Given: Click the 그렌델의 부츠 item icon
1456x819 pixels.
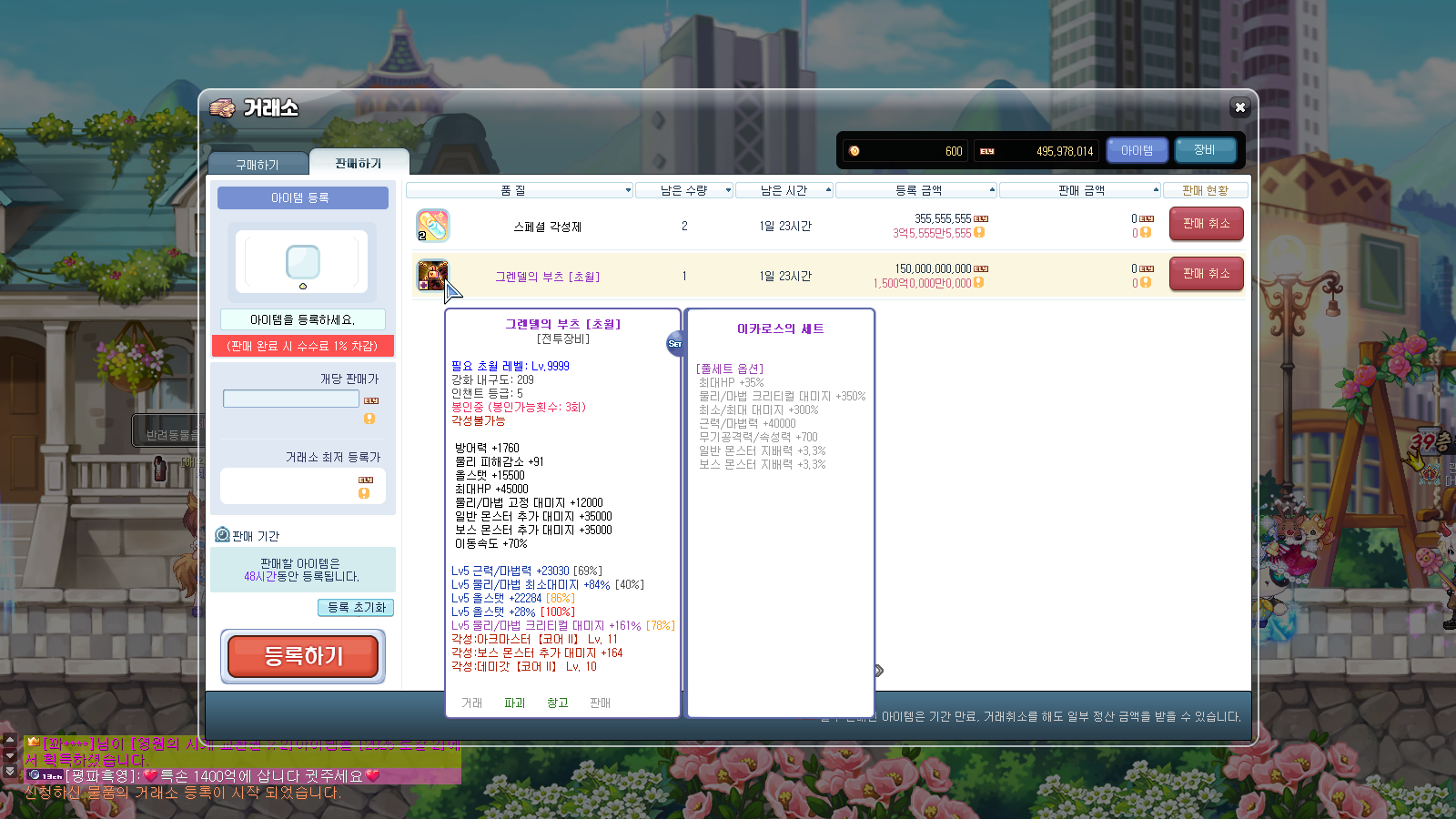Looking at the screenshot, I should click(431, 275).
